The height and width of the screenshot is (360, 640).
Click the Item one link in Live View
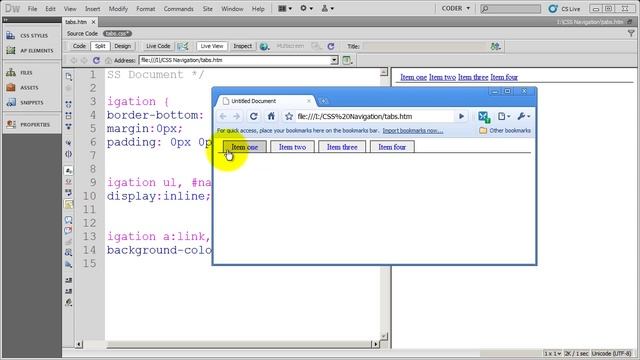click(x=413, y=77)
